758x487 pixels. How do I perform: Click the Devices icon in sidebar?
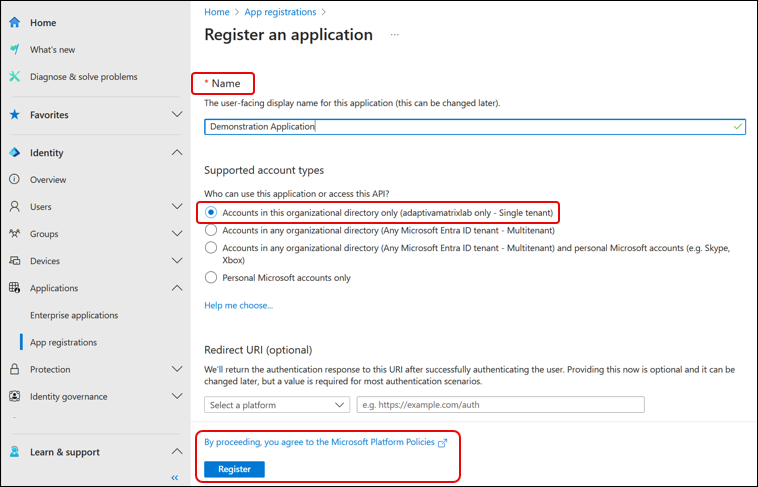pyautogui.click(x=15, y=261)
